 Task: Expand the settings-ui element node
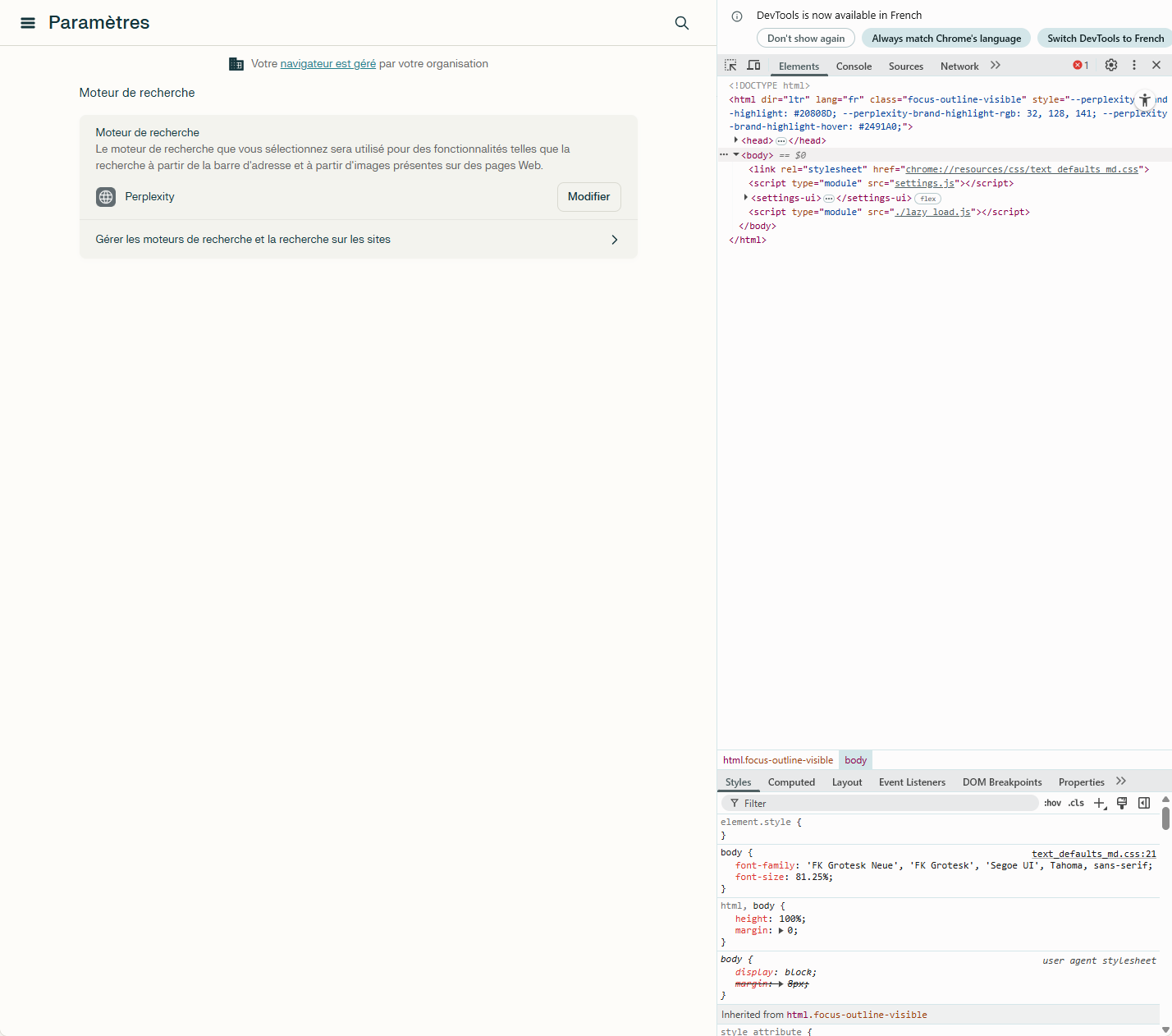(745, 198)
